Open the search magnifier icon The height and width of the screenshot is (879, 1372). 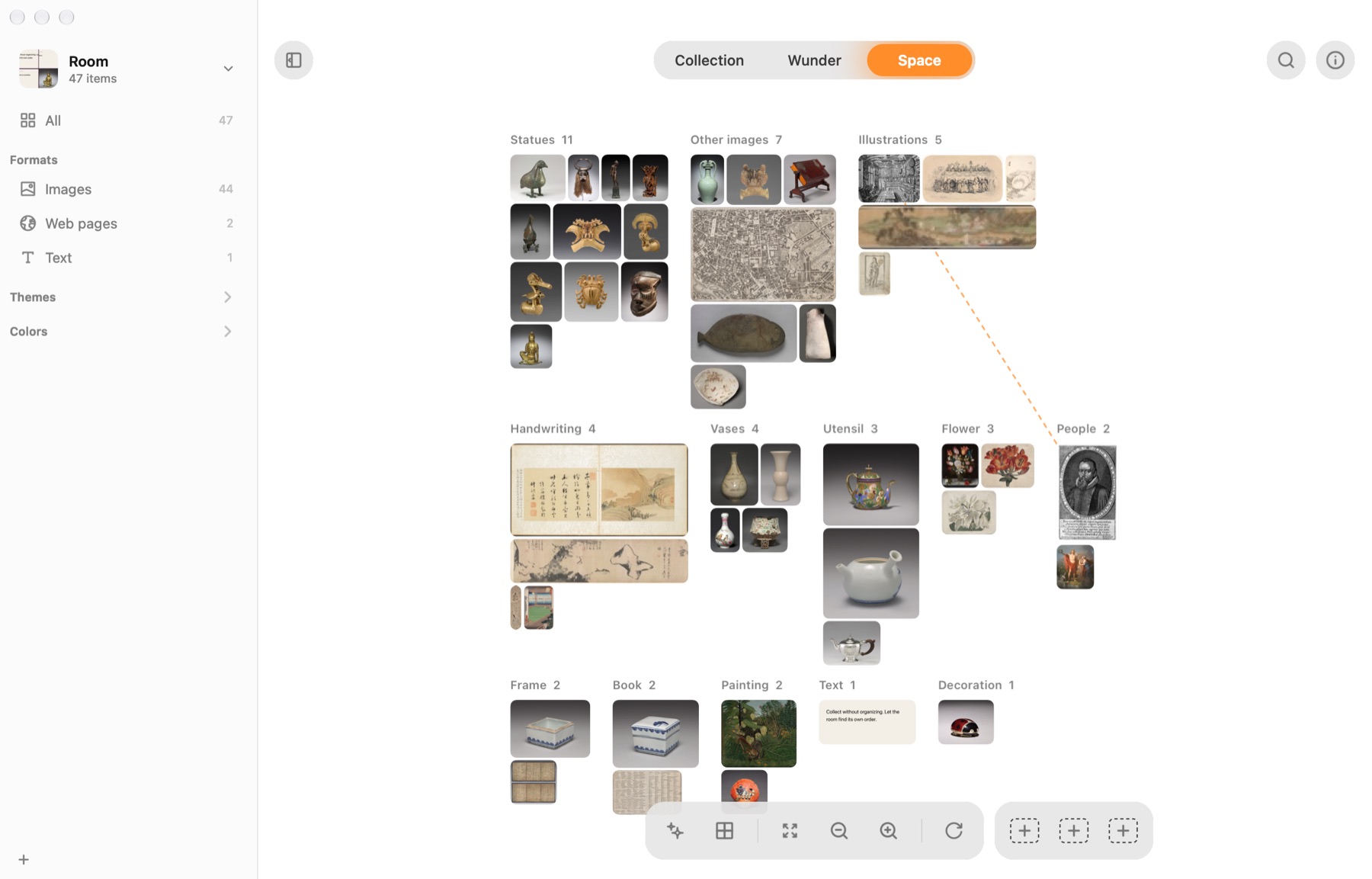[x=1286, y=60]
